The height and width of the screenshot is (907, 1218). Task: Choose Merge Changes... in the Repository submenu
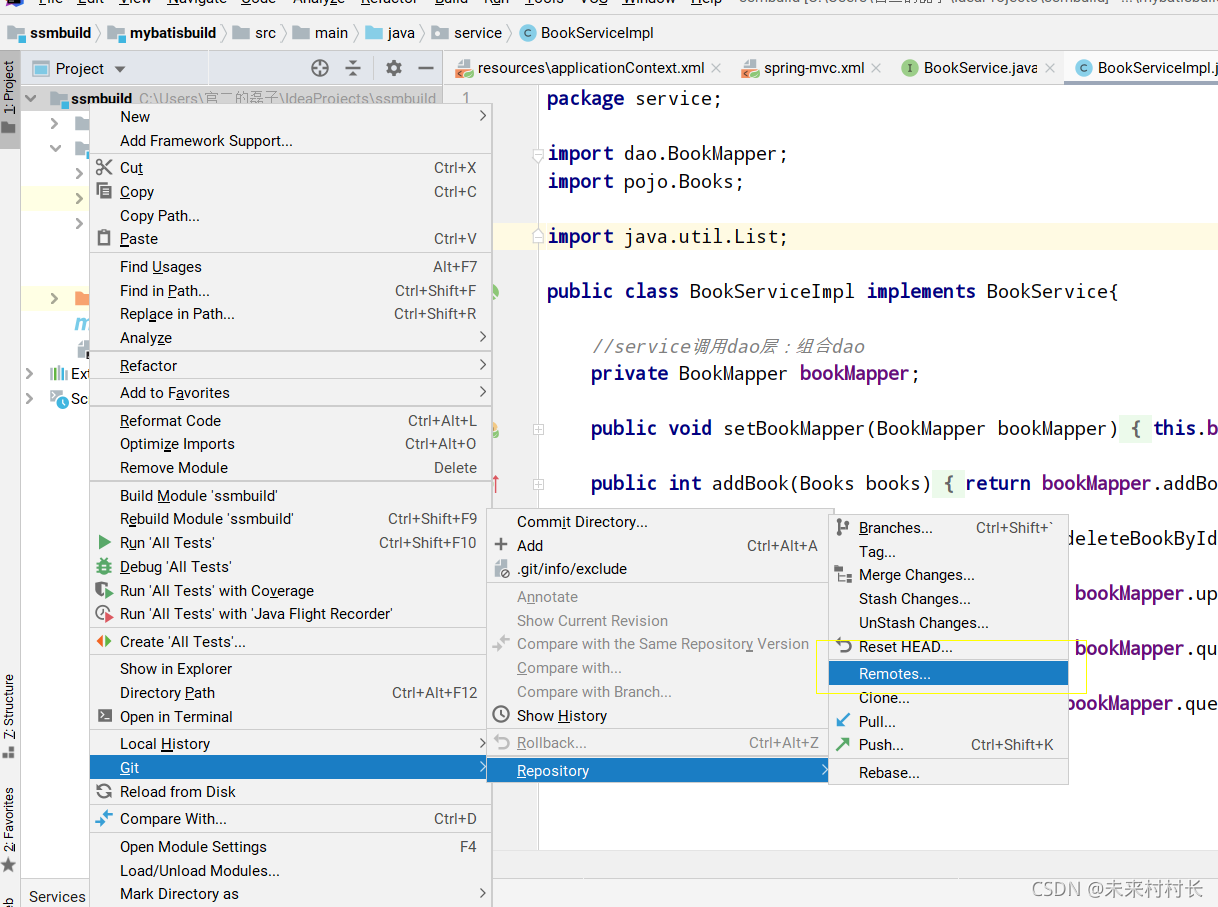[949, 575]
